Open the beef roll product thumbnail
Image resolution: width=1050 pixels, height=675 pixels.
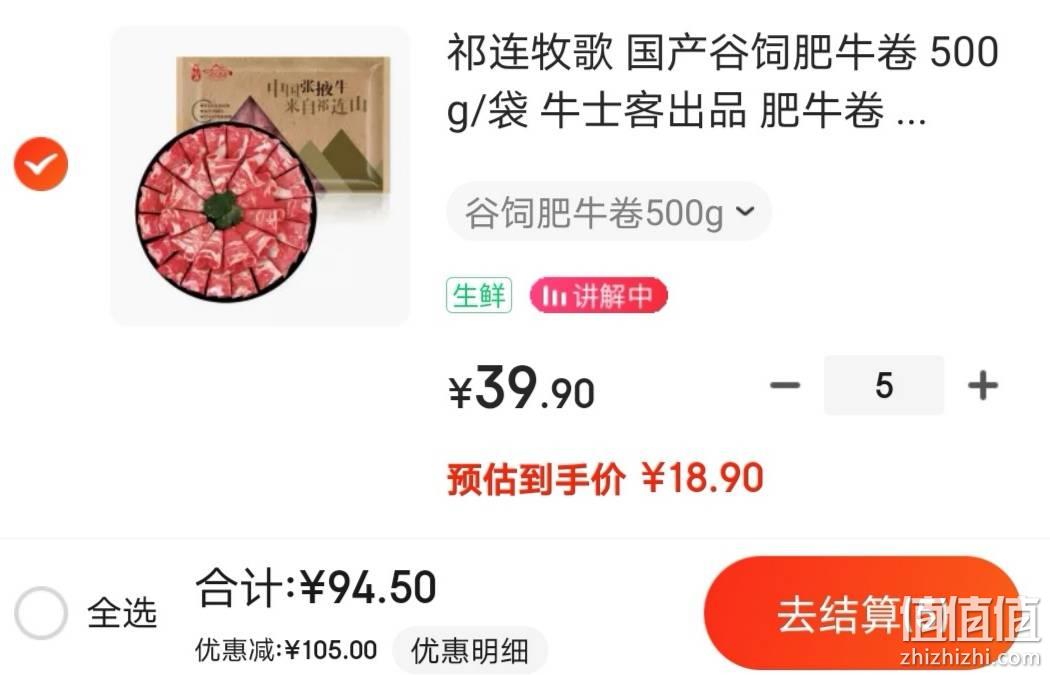click(x=260, y=176)
